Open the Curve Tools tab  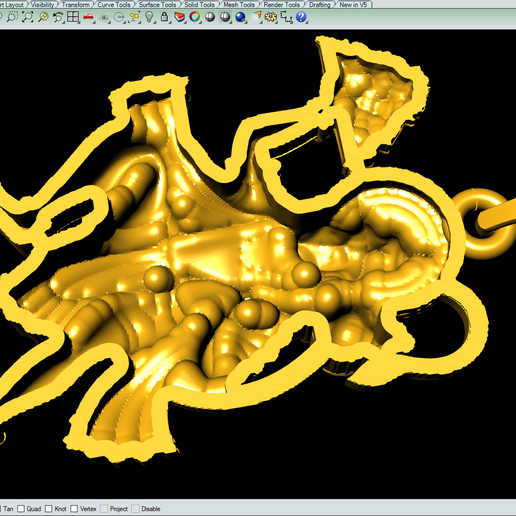pos(114,4)
